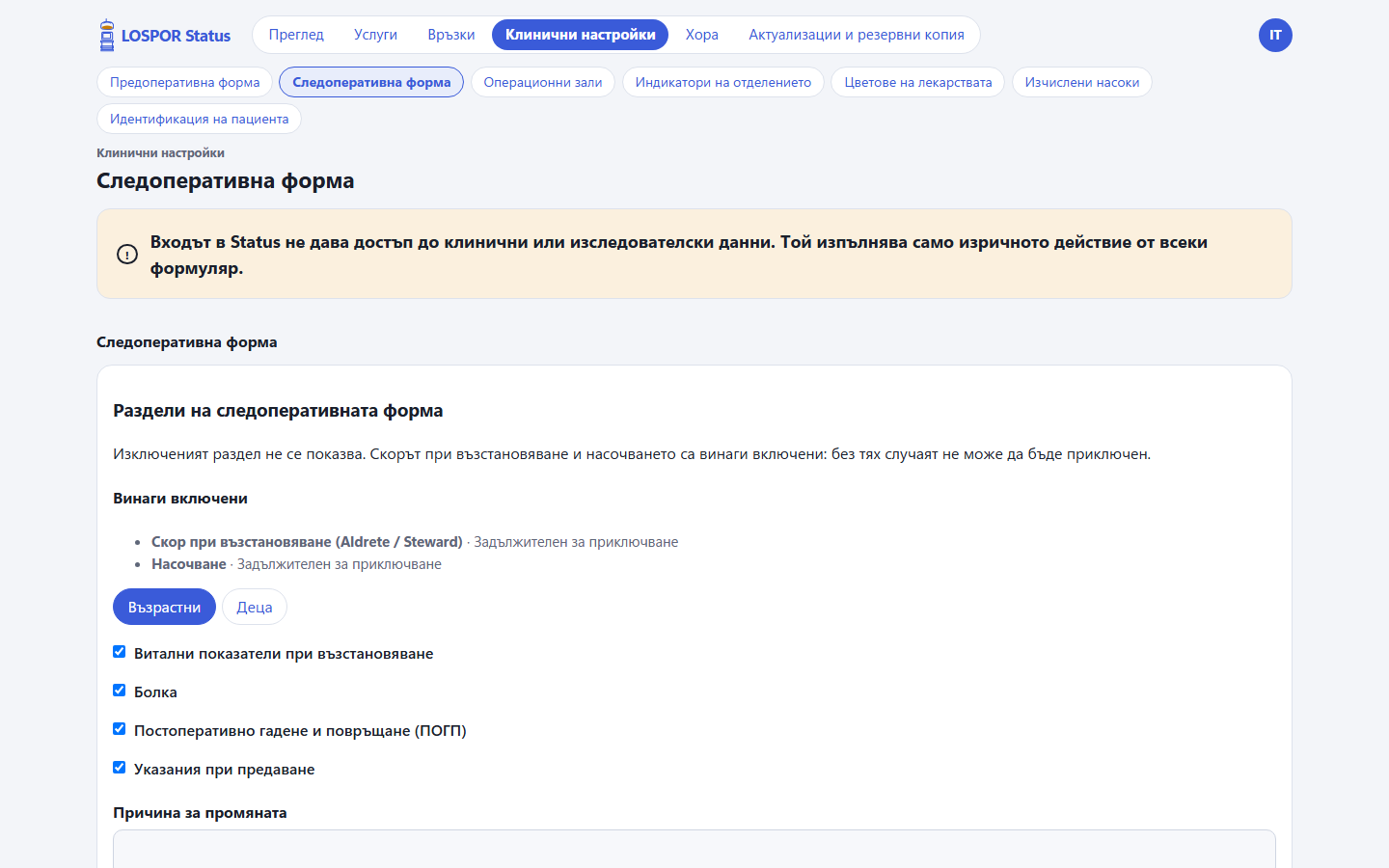
Task: Open the IT user avatar menu
Action: pos(1275,35)
